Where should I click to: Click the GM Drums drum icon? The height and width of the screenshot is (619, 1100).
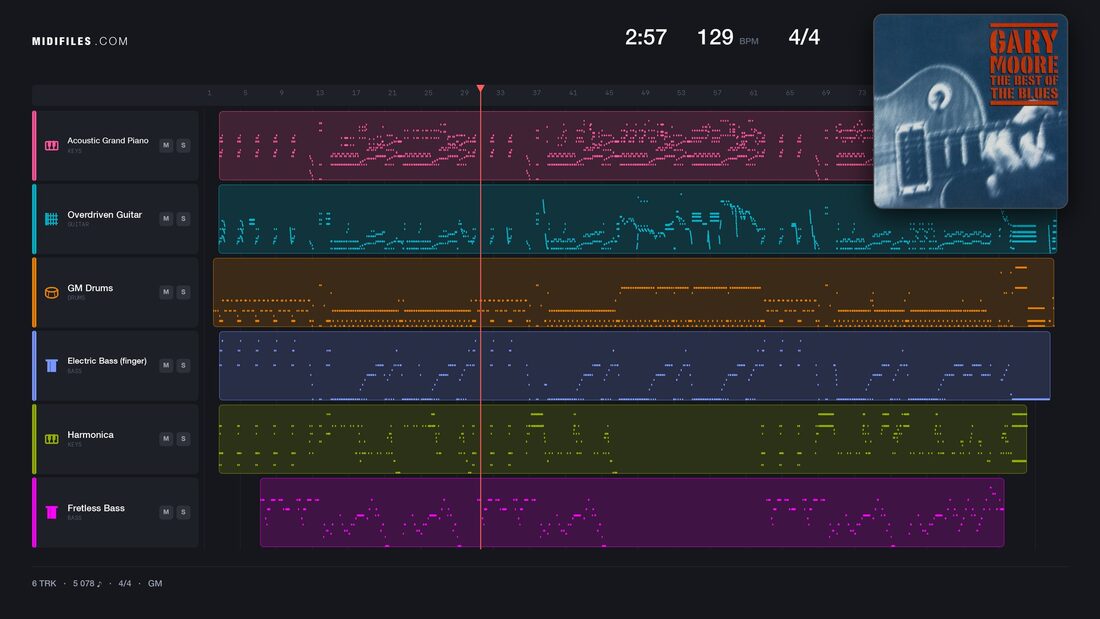point(52,293)
